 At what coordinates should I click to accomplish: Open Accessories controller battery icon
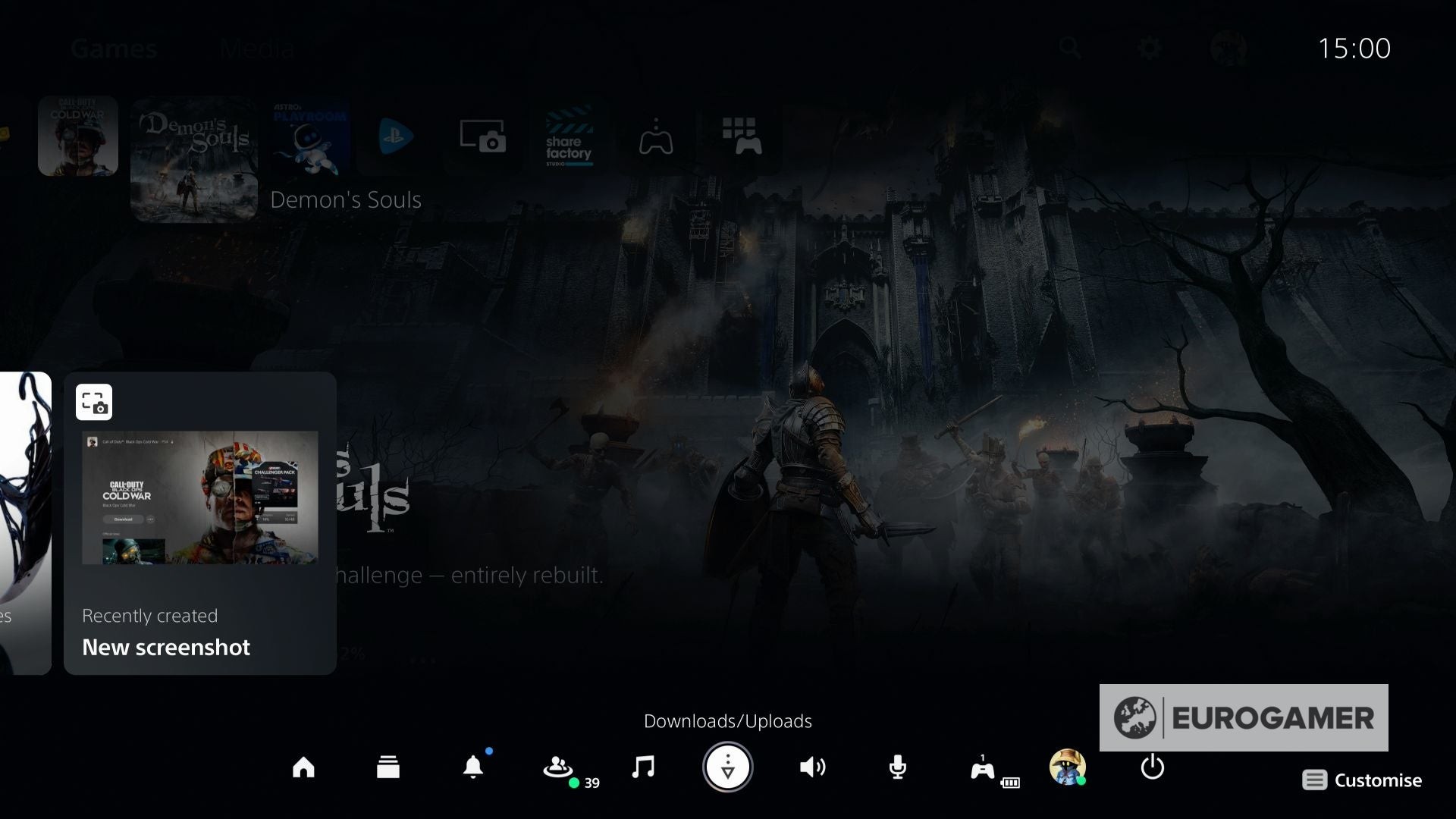[983, 769]
